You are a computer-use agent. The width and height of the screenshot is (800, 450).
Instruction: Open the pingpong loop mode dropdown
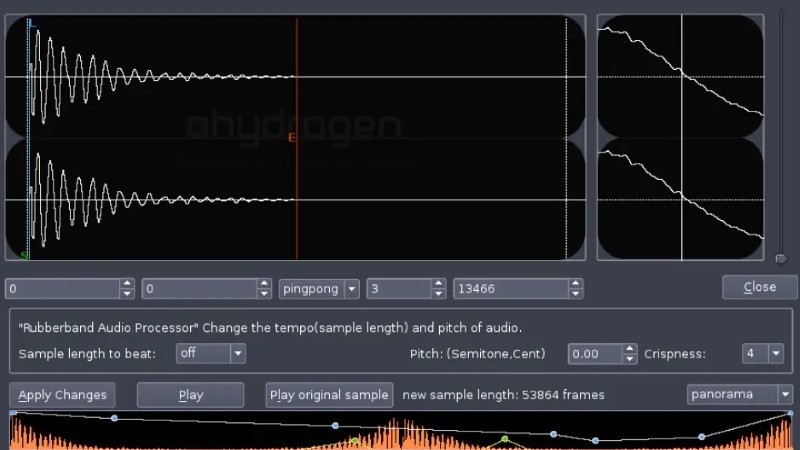(319, 289)
